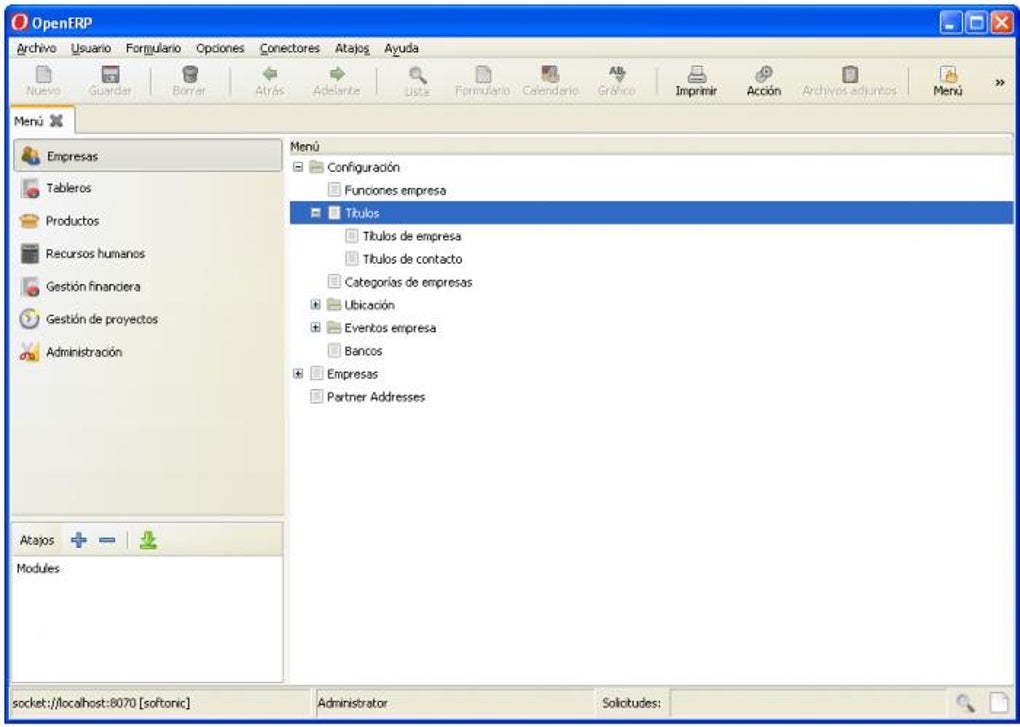Expand the Ubicación folder
The height and width of the screenshot is (727, 1020).
coord(315,304)
